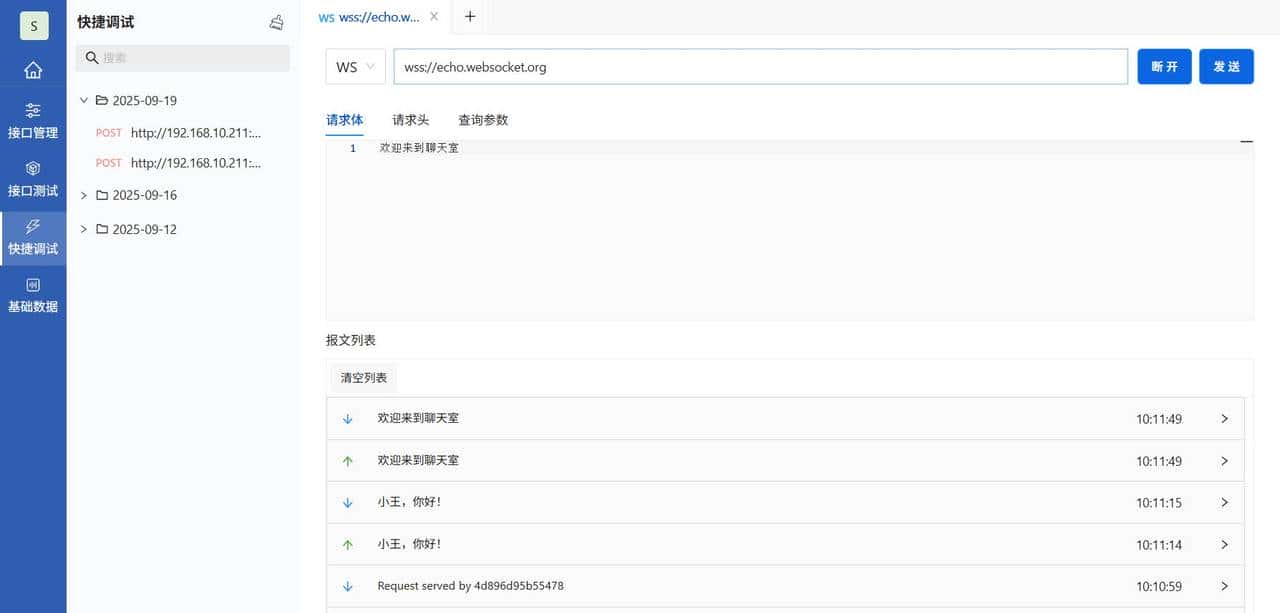Switch to the 查询参数 tab
The width and height of the screenshot is (1280, 613).
pyautogui.click(x=482, y=119)
